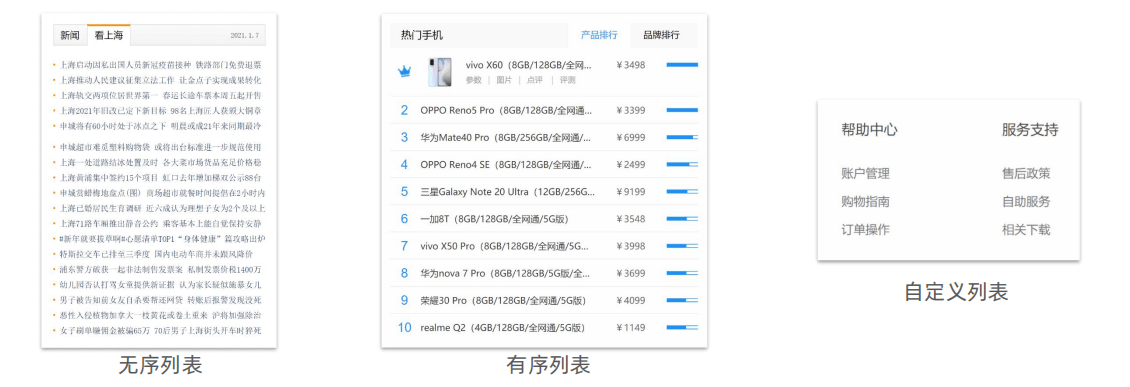The height and width of the screenshot is (387, 1130).
Task: Open headline 男子被告知前女友自杀要帮还网贷
Action: click(120, 300)
